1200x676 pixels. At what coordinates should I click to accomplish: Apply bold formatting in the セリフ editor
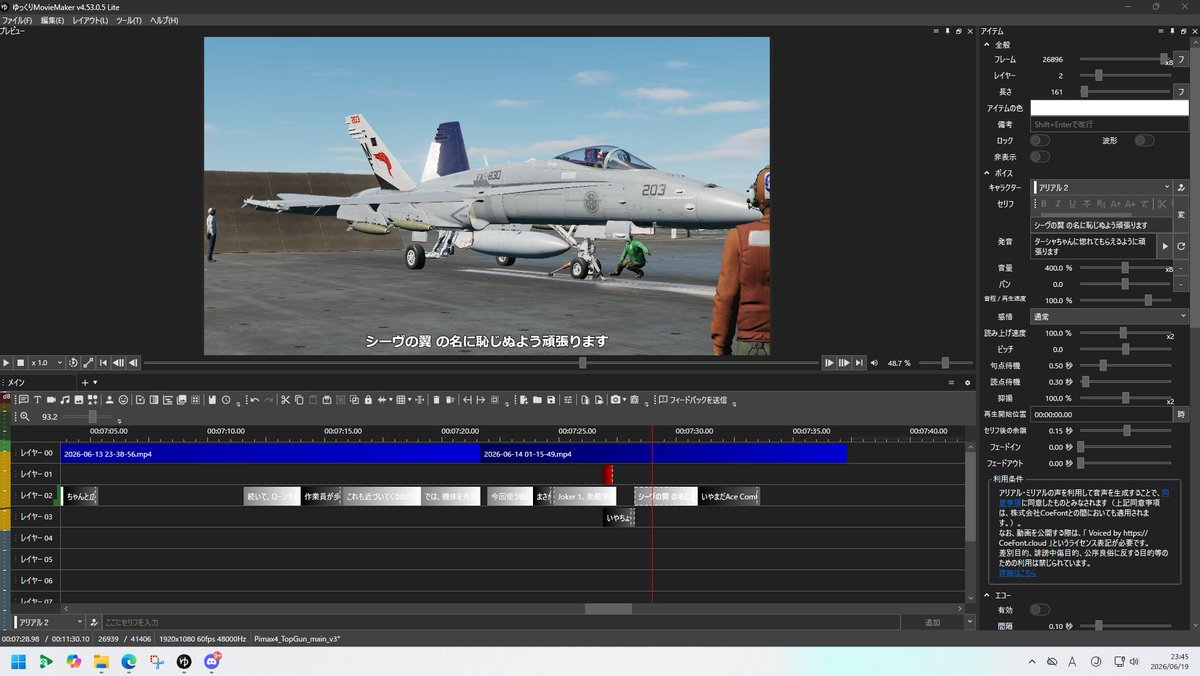[x=1044, y=203]
